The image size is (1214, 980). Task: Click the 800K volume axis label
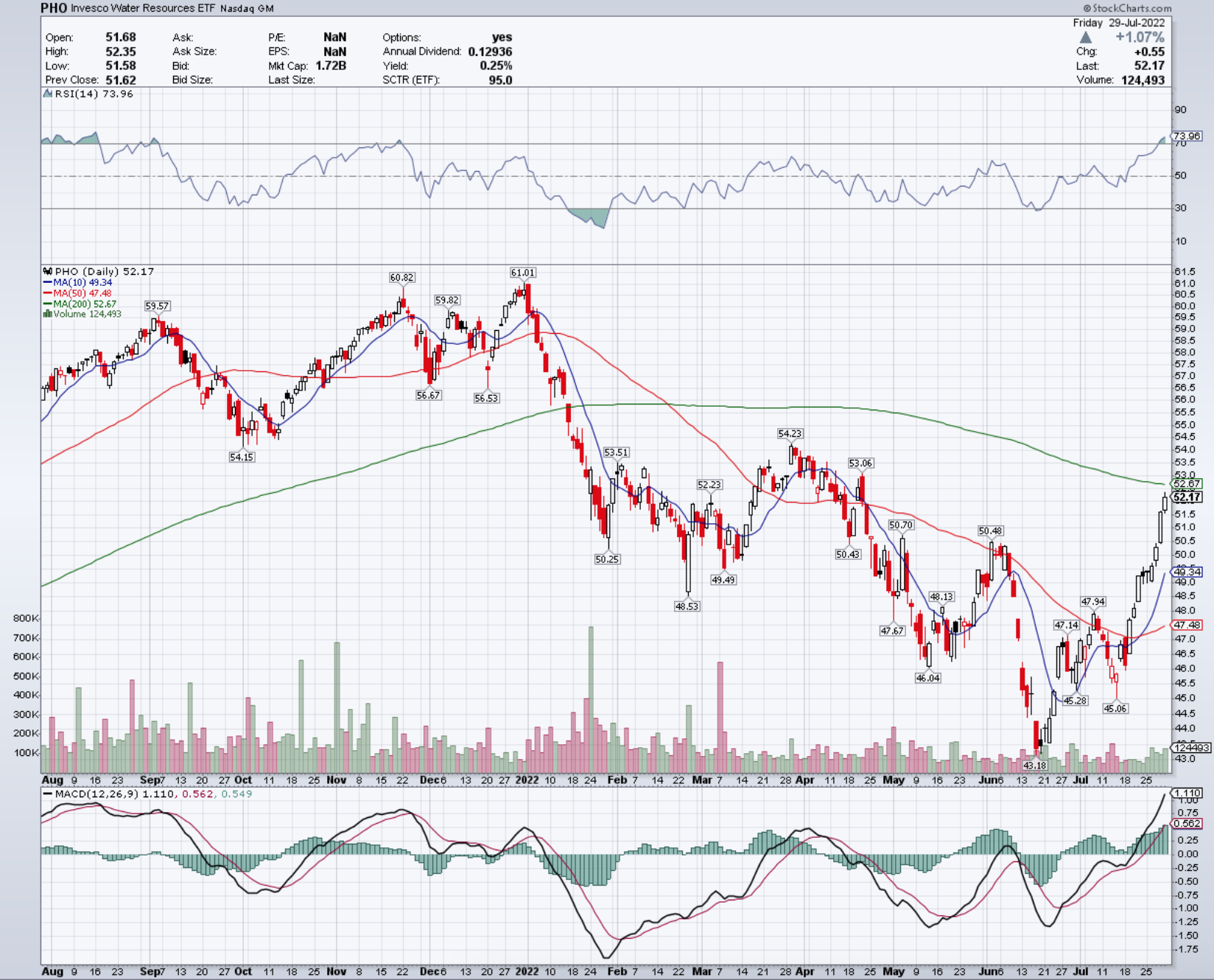tap(26, 619)
